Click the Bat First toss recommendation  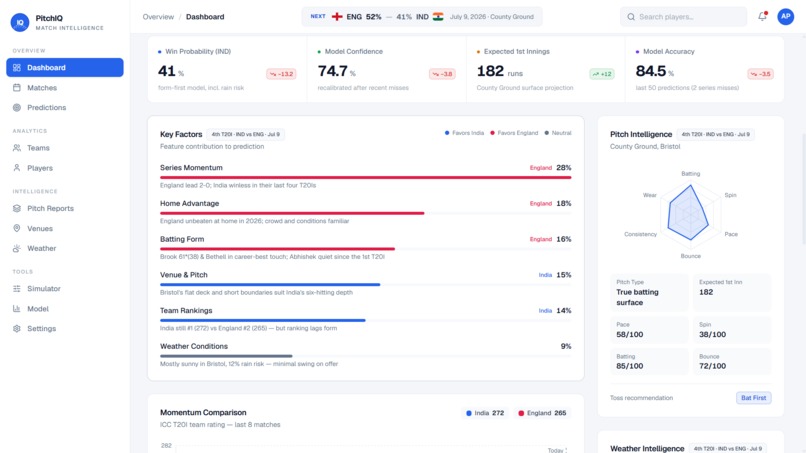[x=754, y=397]
